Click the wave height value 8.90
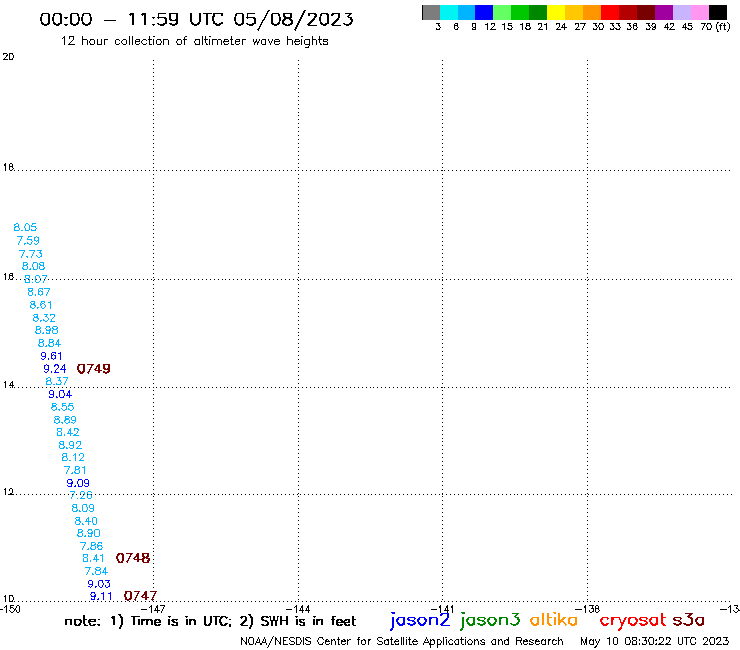 pos(89,533)
